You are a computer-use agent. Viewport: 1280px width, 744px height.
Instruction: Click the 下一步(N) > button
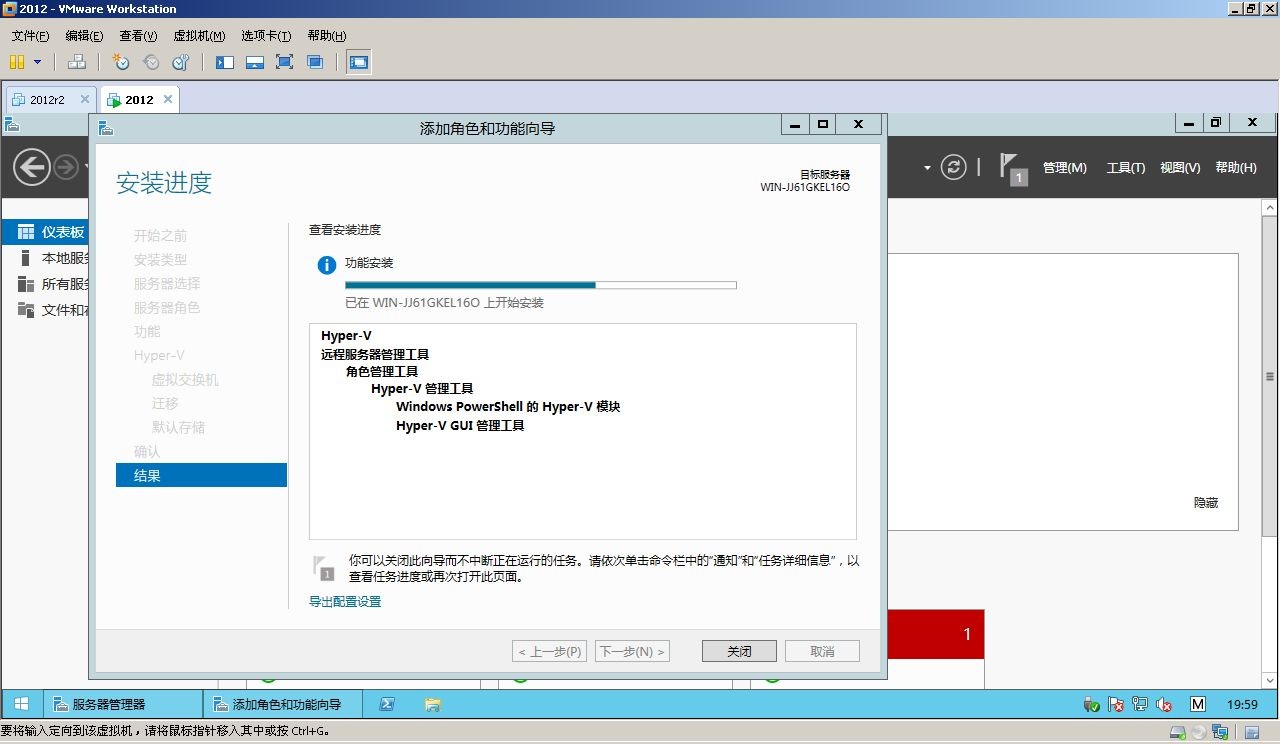point(632,651)
